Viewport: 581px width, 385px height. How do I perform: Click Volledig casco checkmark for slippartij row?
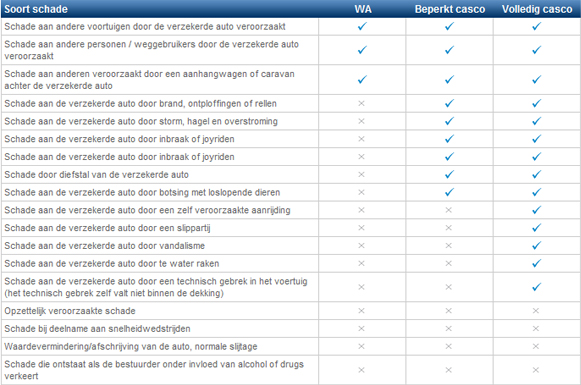536,228
